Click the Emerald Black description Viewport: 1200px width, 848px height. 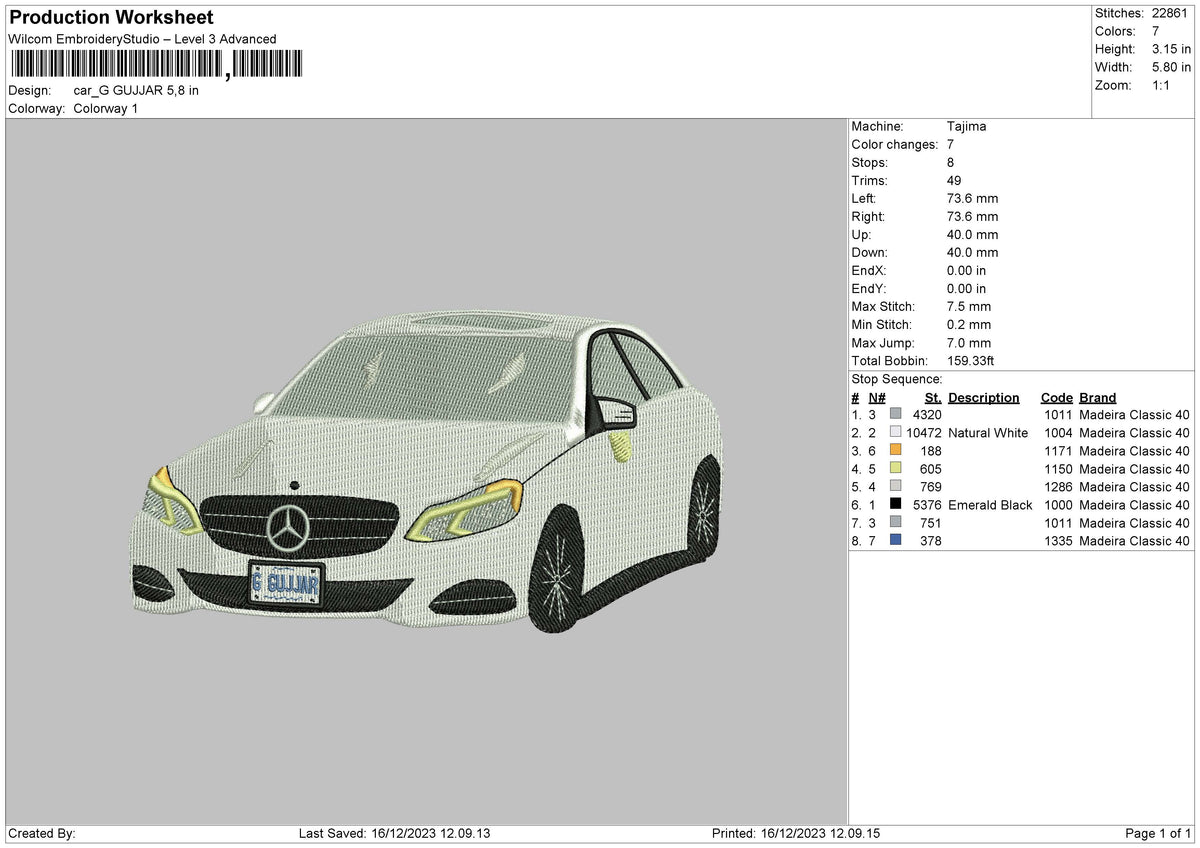pyautogui.click(x=990, y=505)
